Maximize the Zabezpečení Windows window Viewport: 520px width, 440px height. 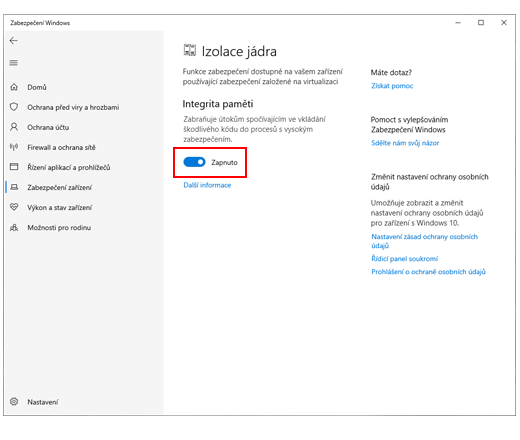click(481, 23)
